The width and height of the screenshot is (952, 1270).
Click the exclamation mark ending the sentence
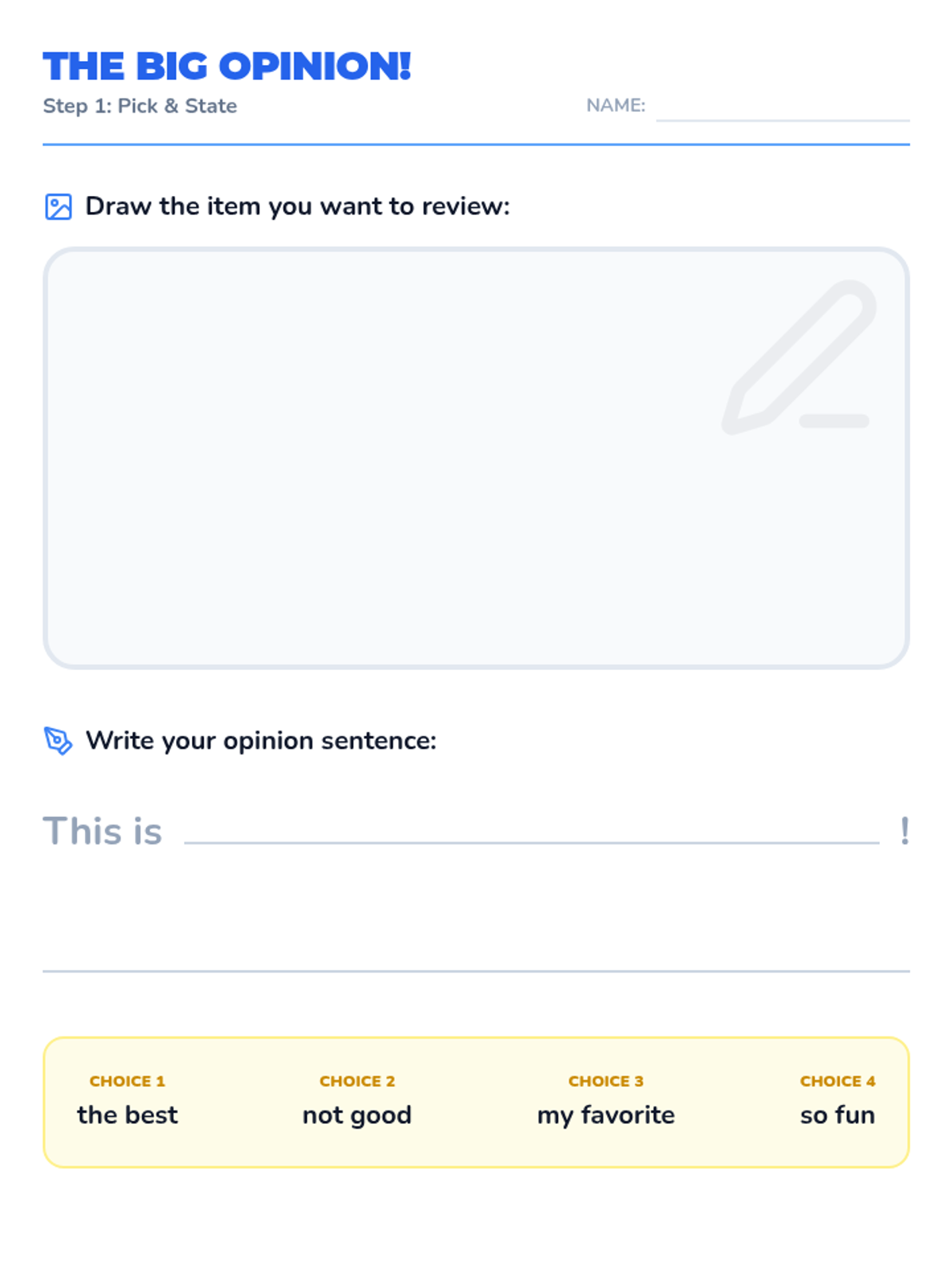click(904, 831)
